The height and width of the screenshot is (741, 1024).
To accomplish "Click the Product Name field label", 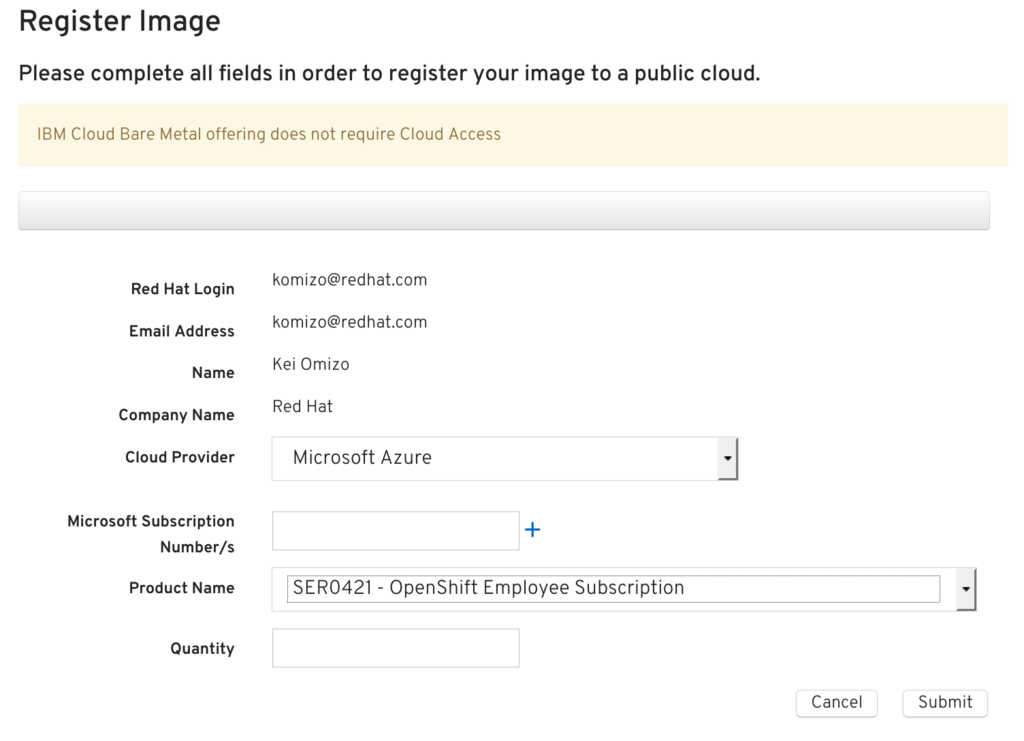I will (x=182, y=588).
